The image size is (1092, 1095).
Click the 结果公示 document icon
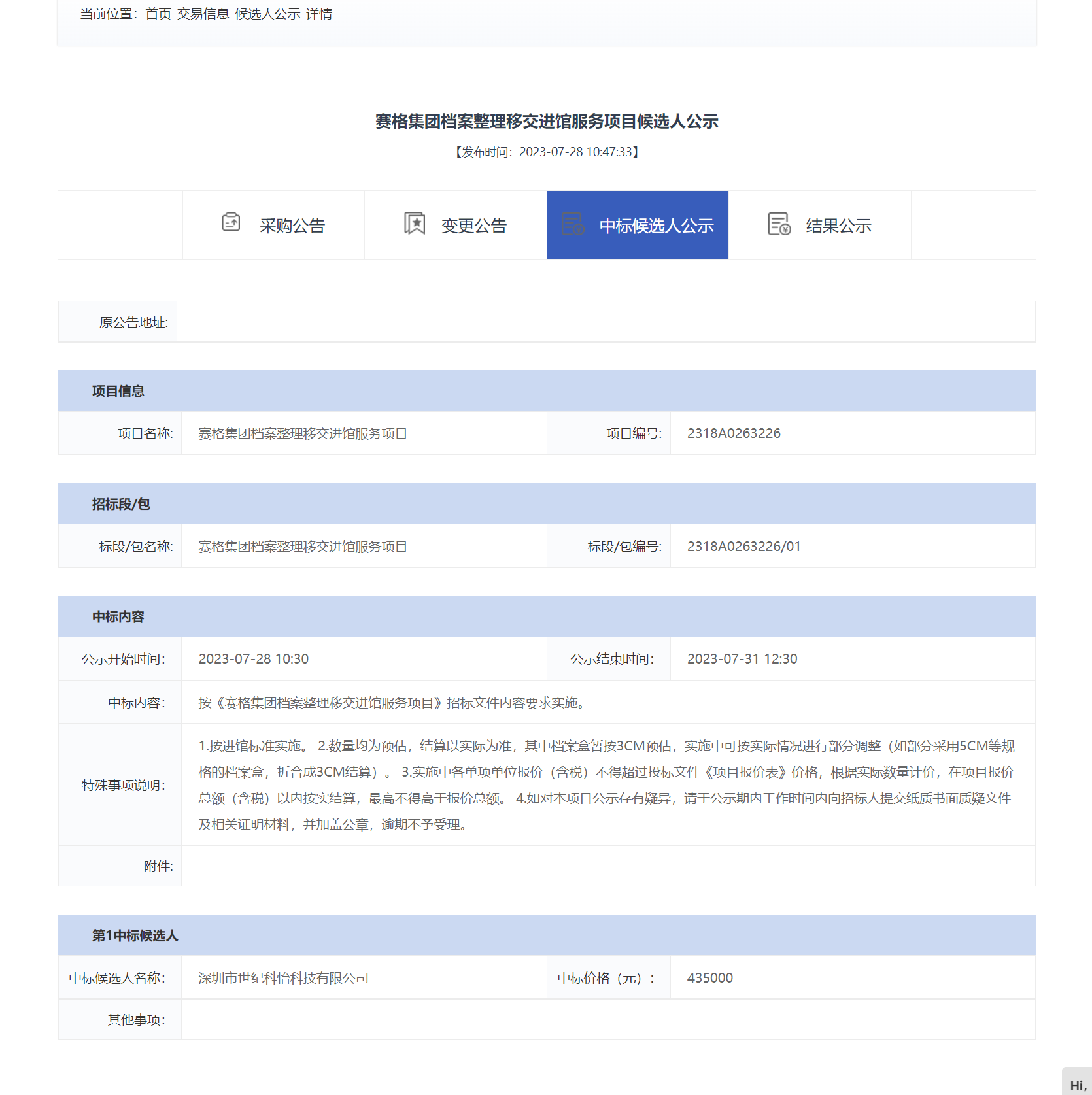coord(779,224)
